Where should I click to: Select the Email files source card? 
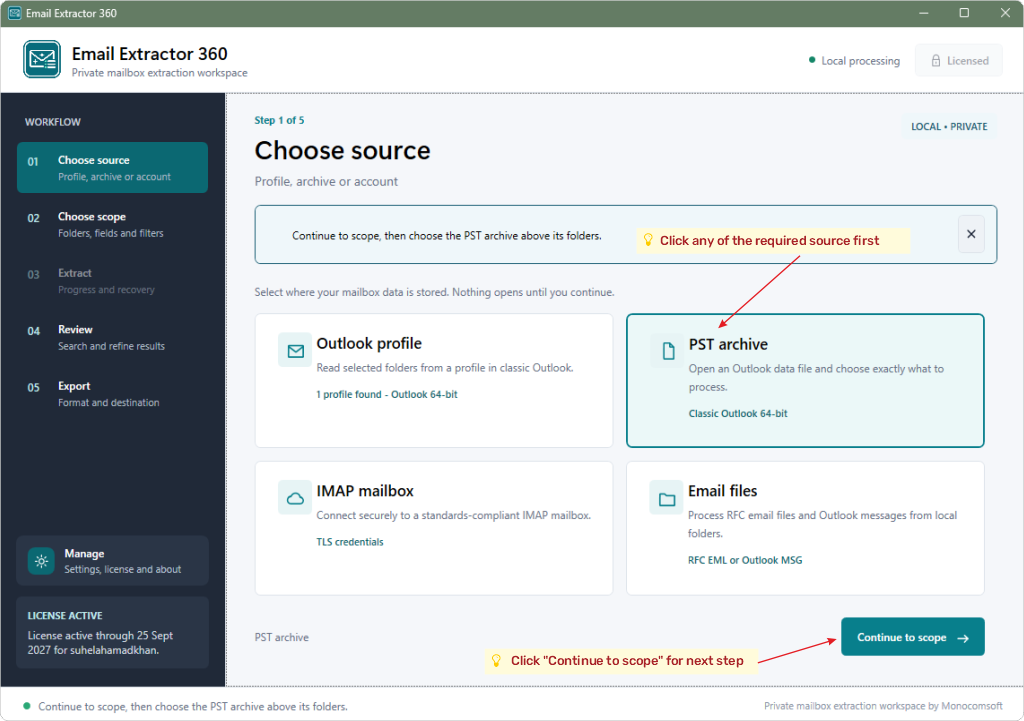(x=805, y=528)
